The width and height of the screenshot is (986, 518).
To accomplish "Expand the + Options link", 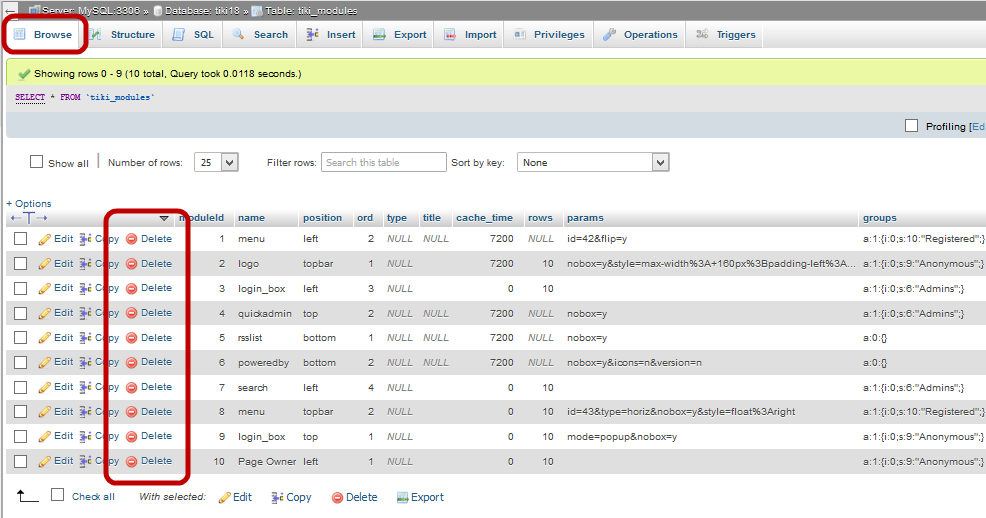I will pos(28,203).
